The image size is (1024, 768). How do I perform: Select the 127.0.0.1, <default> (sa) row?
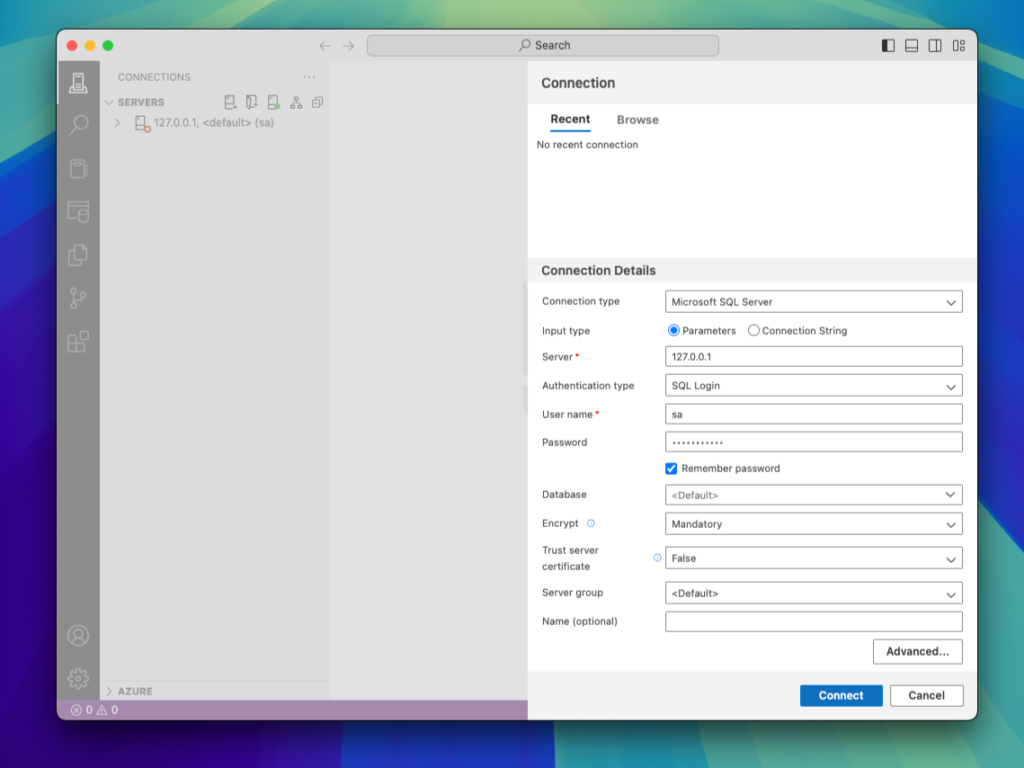point(215,123)
